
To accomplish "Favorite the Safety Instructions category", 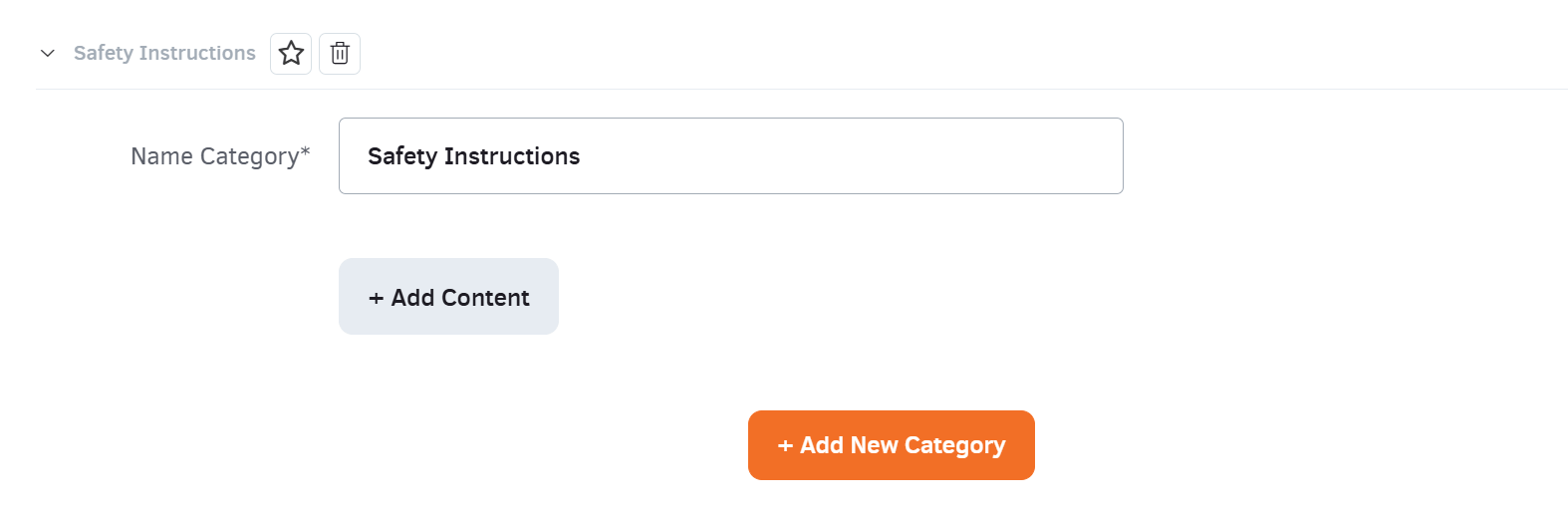I will (291, 53).
